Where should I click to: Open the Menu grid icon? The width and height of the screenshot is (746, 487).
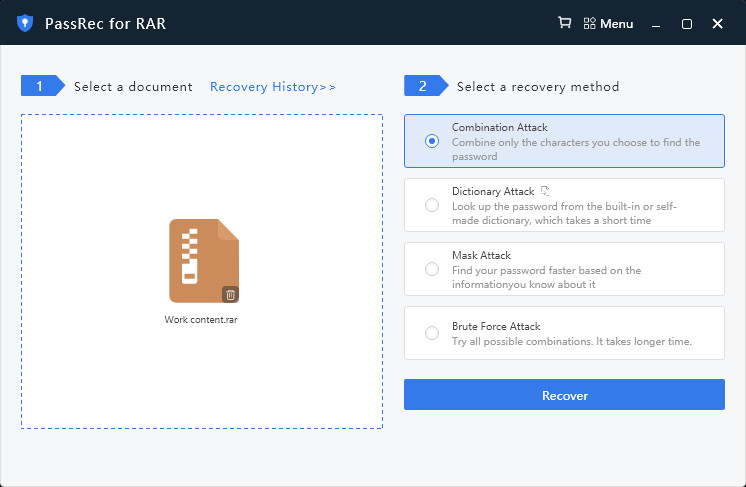click(589, 23)
